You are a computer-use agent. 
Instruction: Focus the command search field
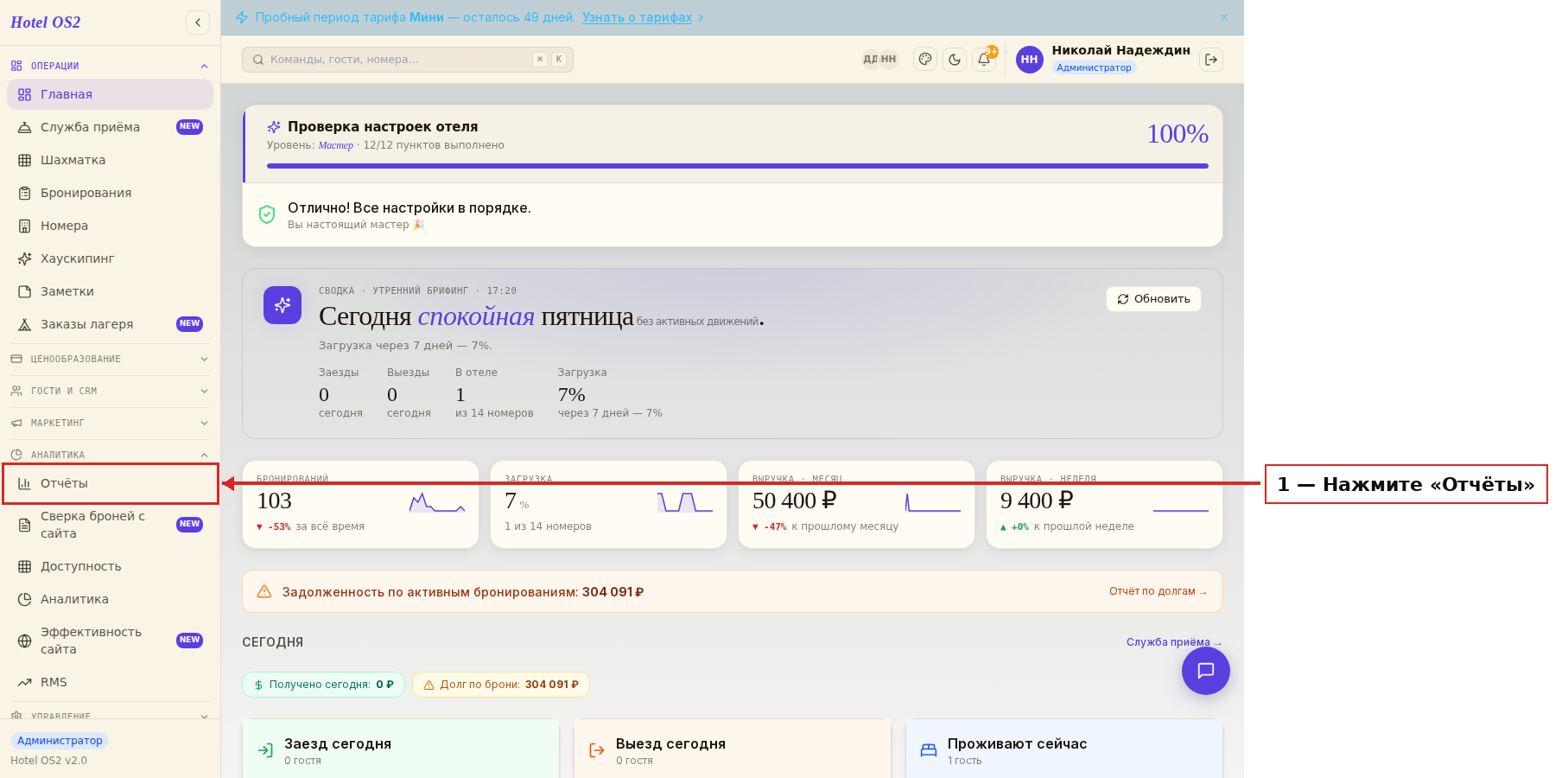407,60
